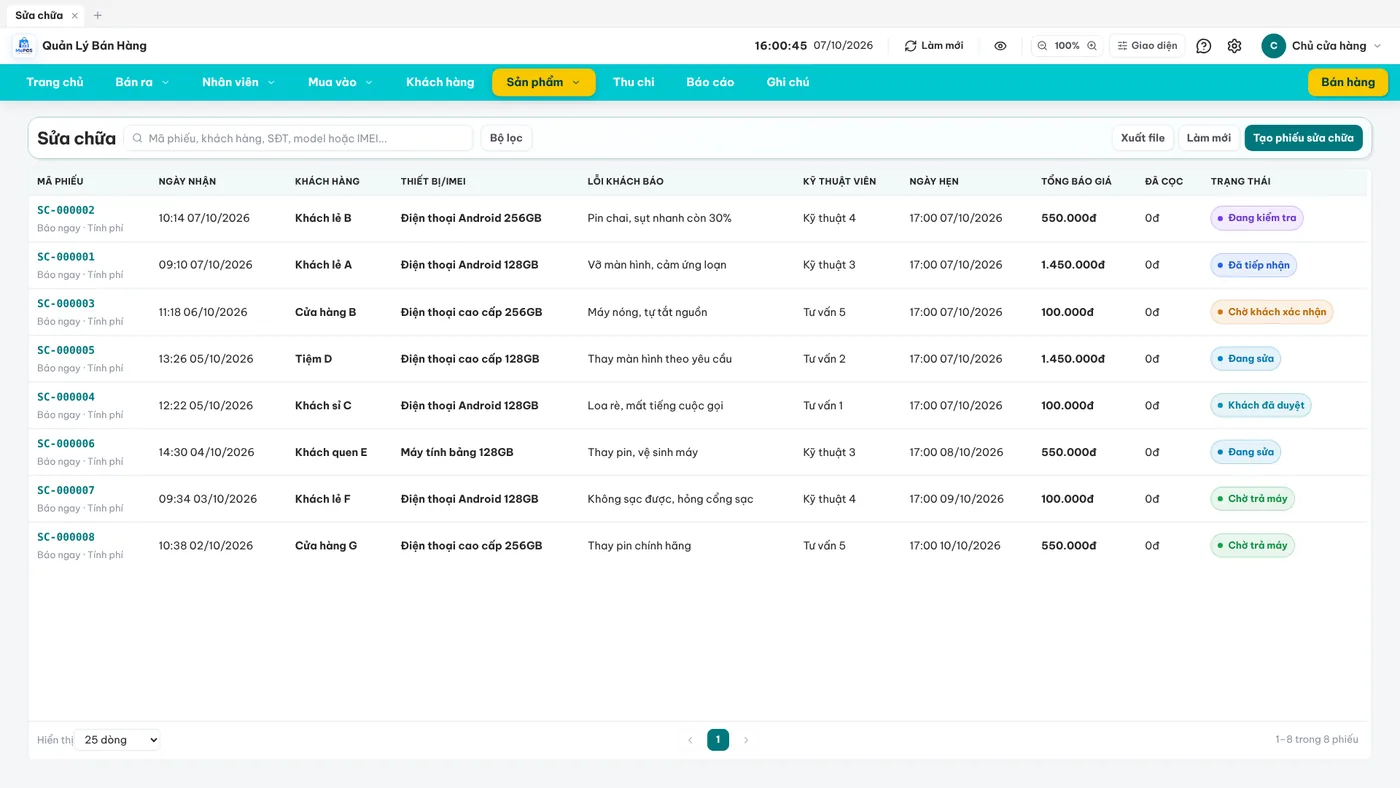Click the Khách đã duyệt status badge

coord(1261,406)
